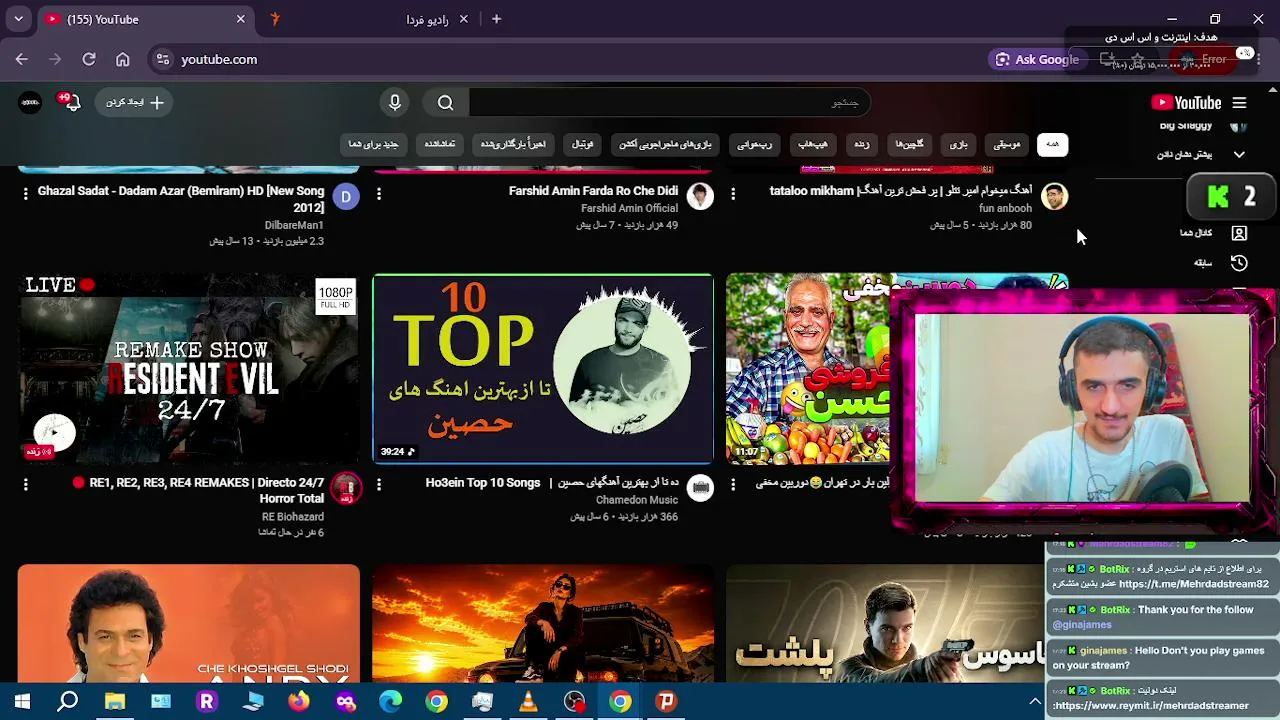This screenshot has height=720, width=1280.
Task: Go back in browser history
Action: (x=21, y=59)
